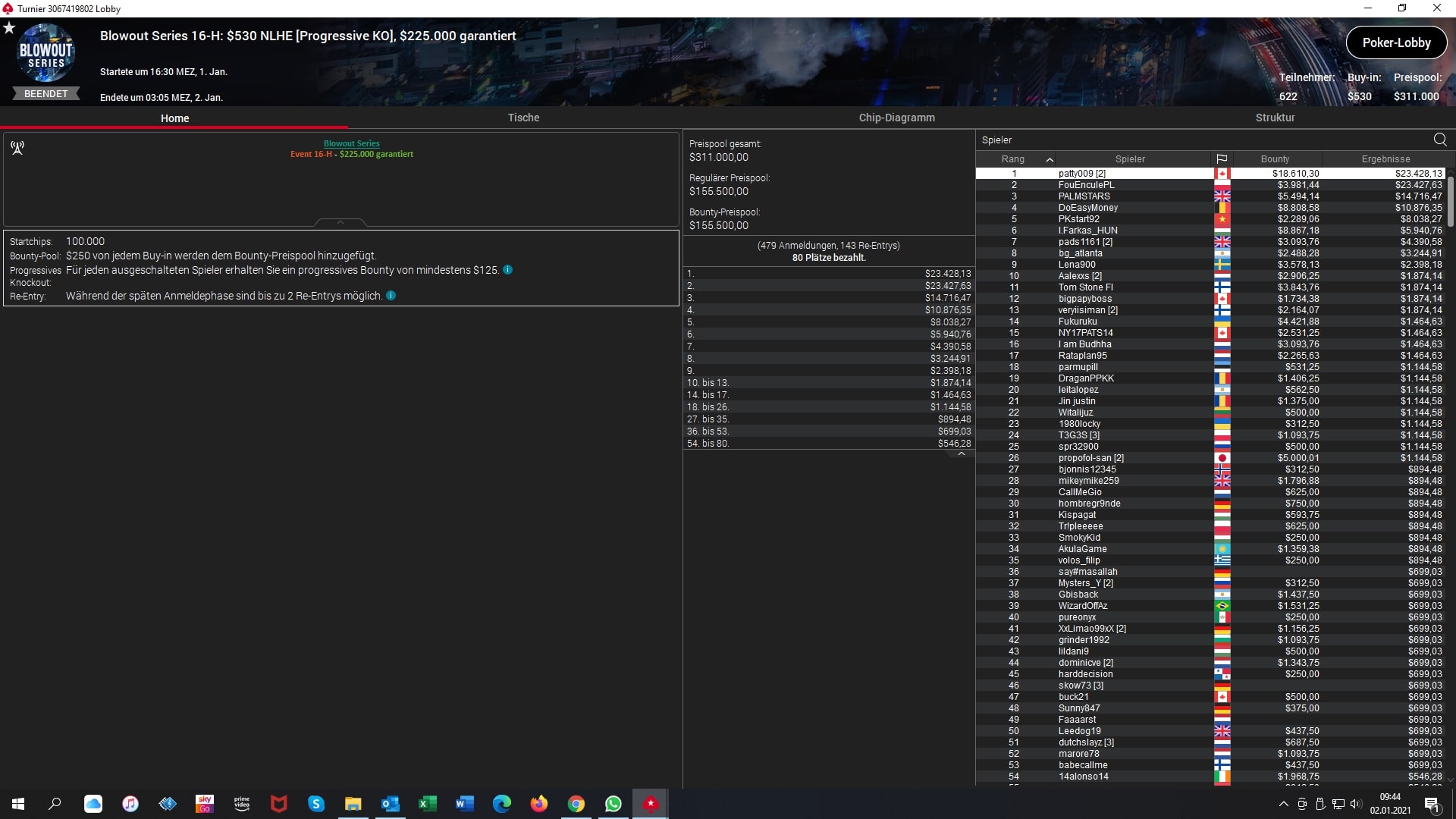Click the player list scrollbar
1456x819 pixels.
1450,200
